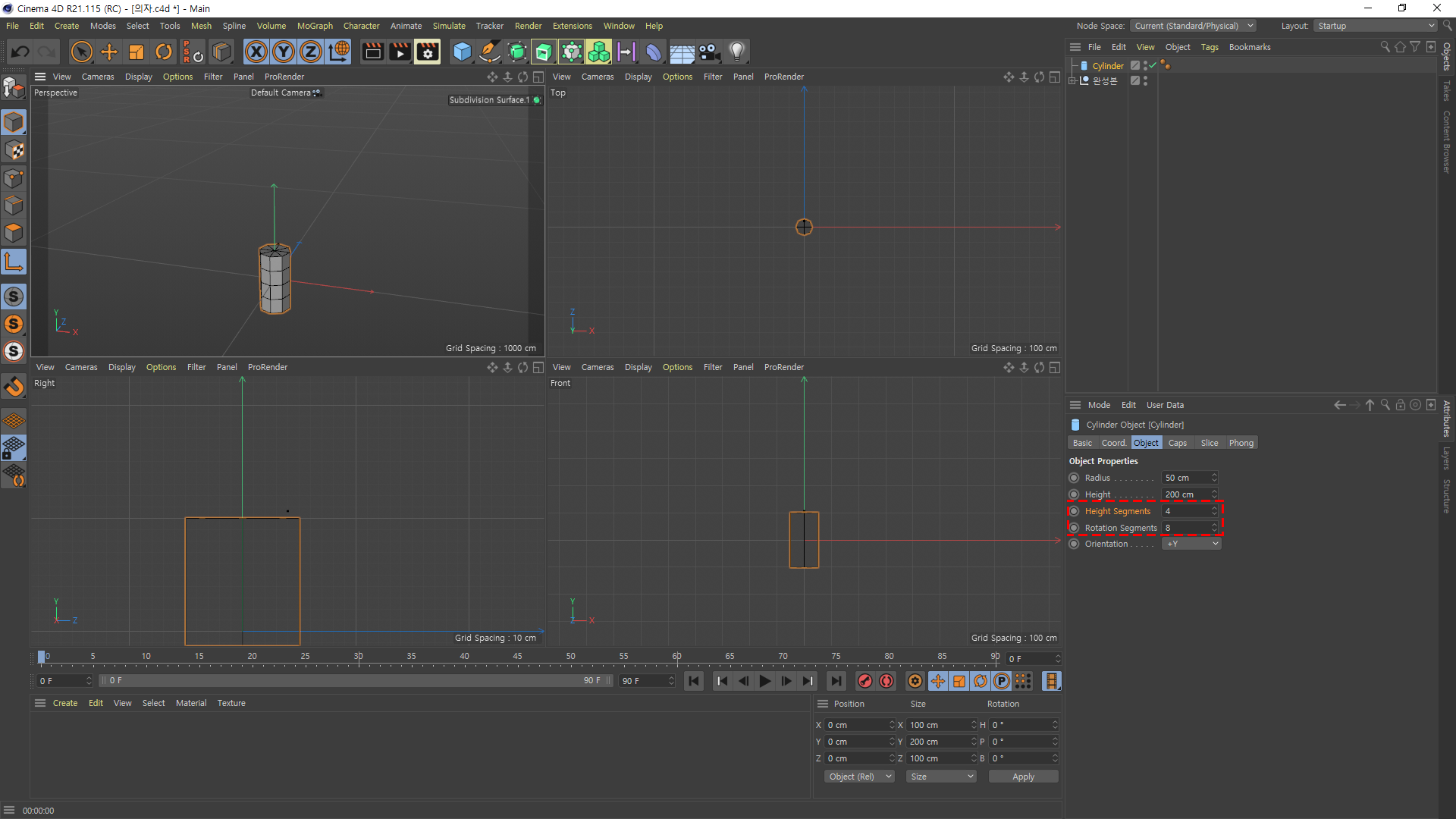This screenshot has height=819, width=1456.
Task: Select the Move tool in toolbar
Action: coord(109,52)
